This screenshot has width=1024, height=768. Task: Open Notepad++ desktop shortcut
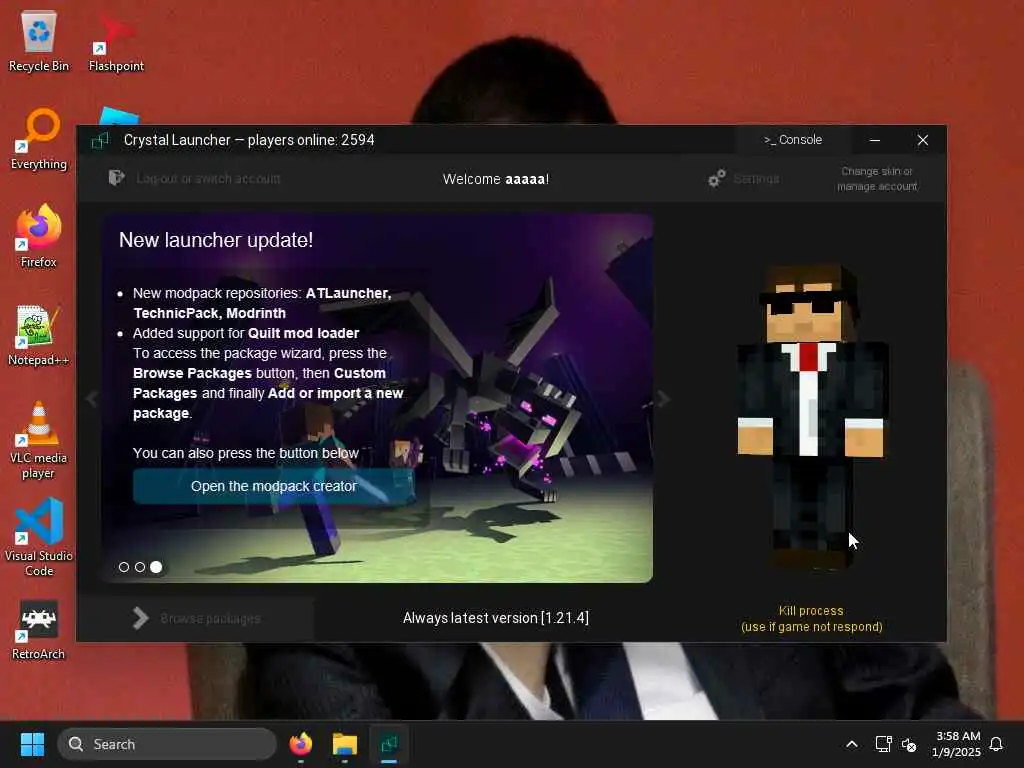pyautogui.click(x=39, y=334)
